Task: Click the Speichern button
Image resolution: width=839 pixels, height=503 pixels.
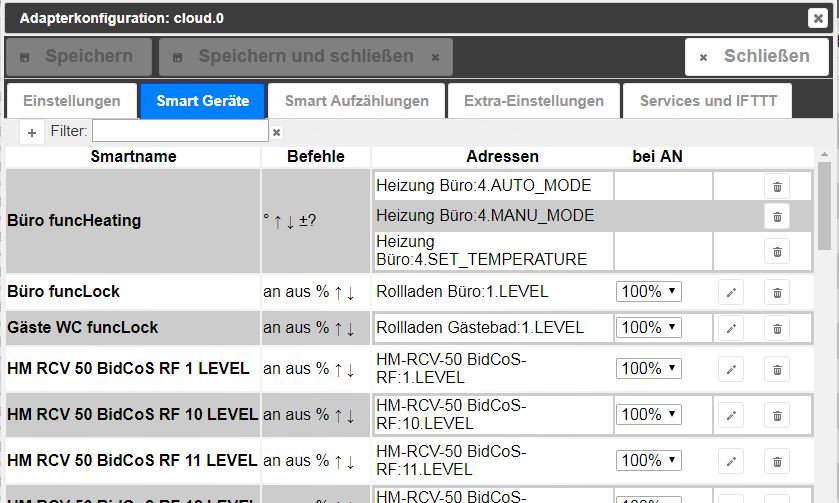Action: point(79,57)
